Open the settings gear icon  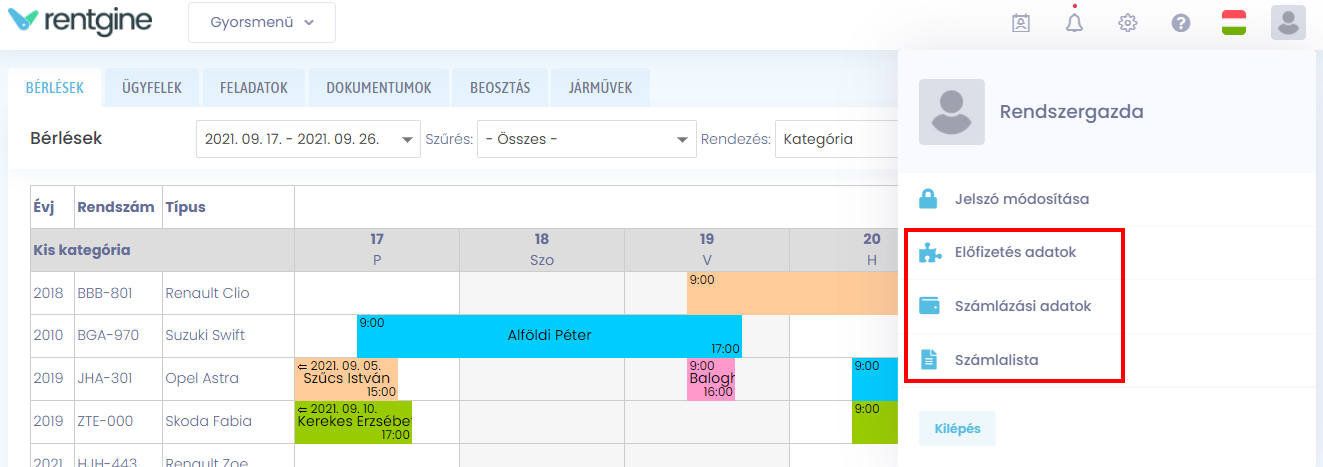(1128, 23)
